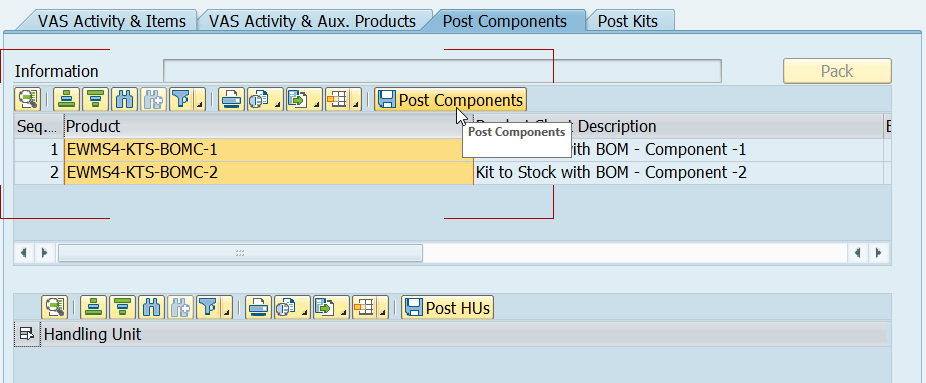Click Find icon in Handling Unit toolbar

click(151, 307)
